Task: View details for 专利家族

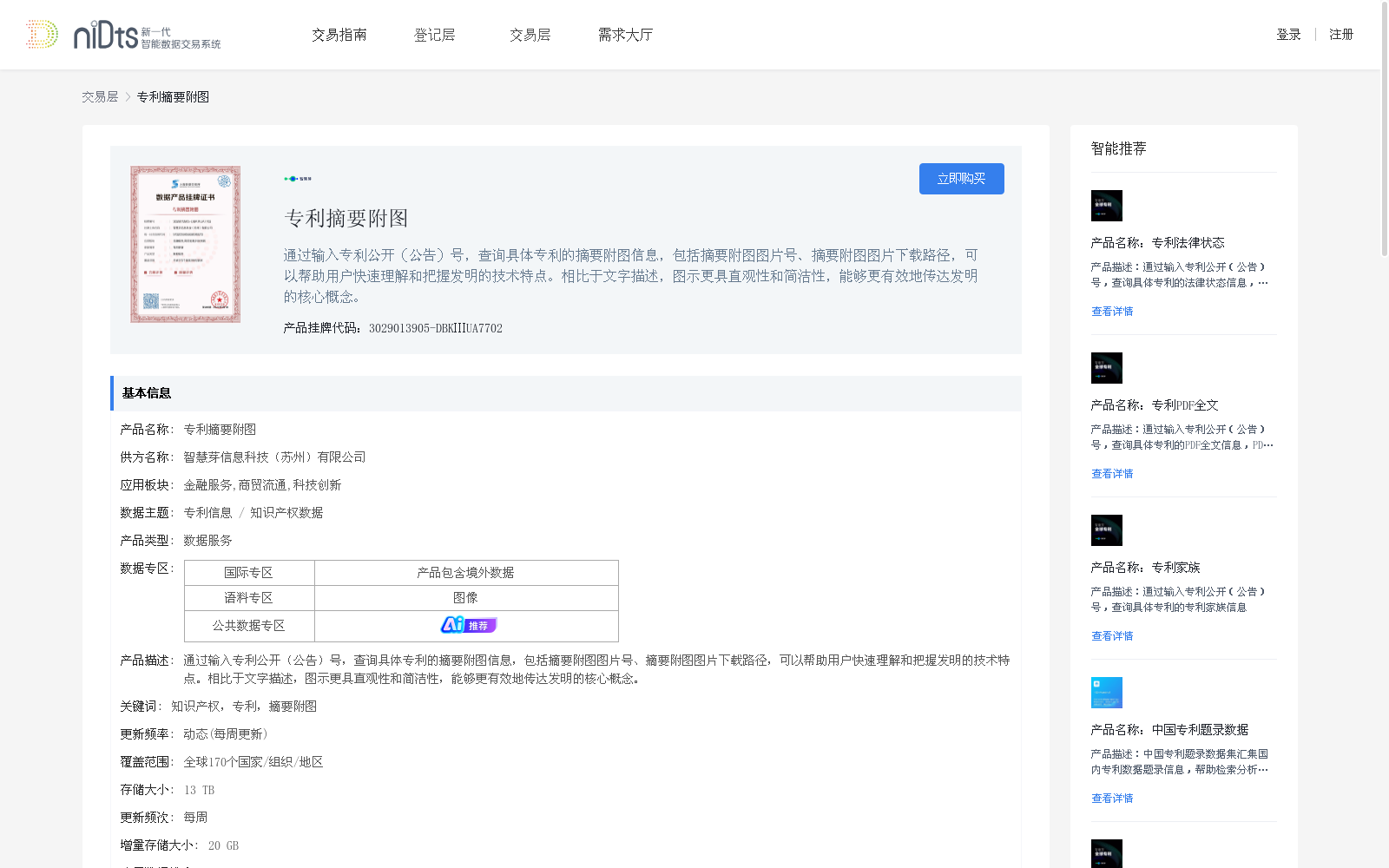Action: [1112, 636]
